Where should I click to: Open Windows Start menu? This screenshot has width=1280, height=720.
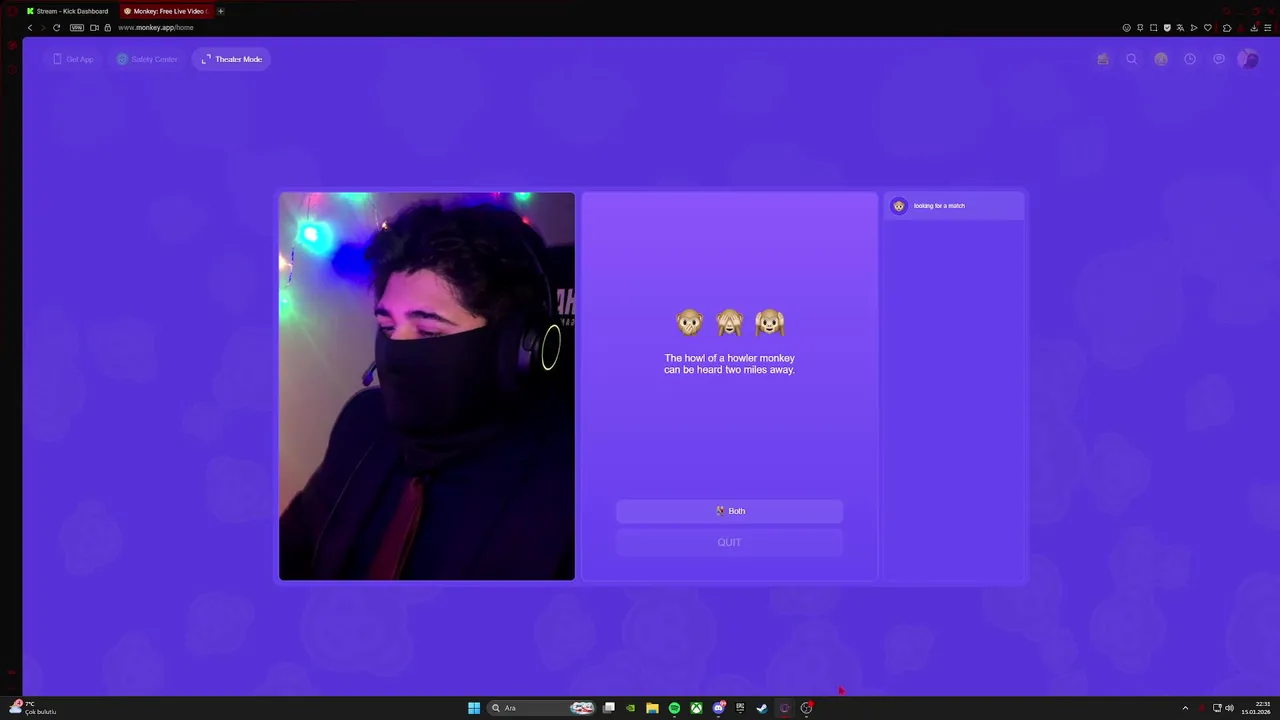click(474, 708)
